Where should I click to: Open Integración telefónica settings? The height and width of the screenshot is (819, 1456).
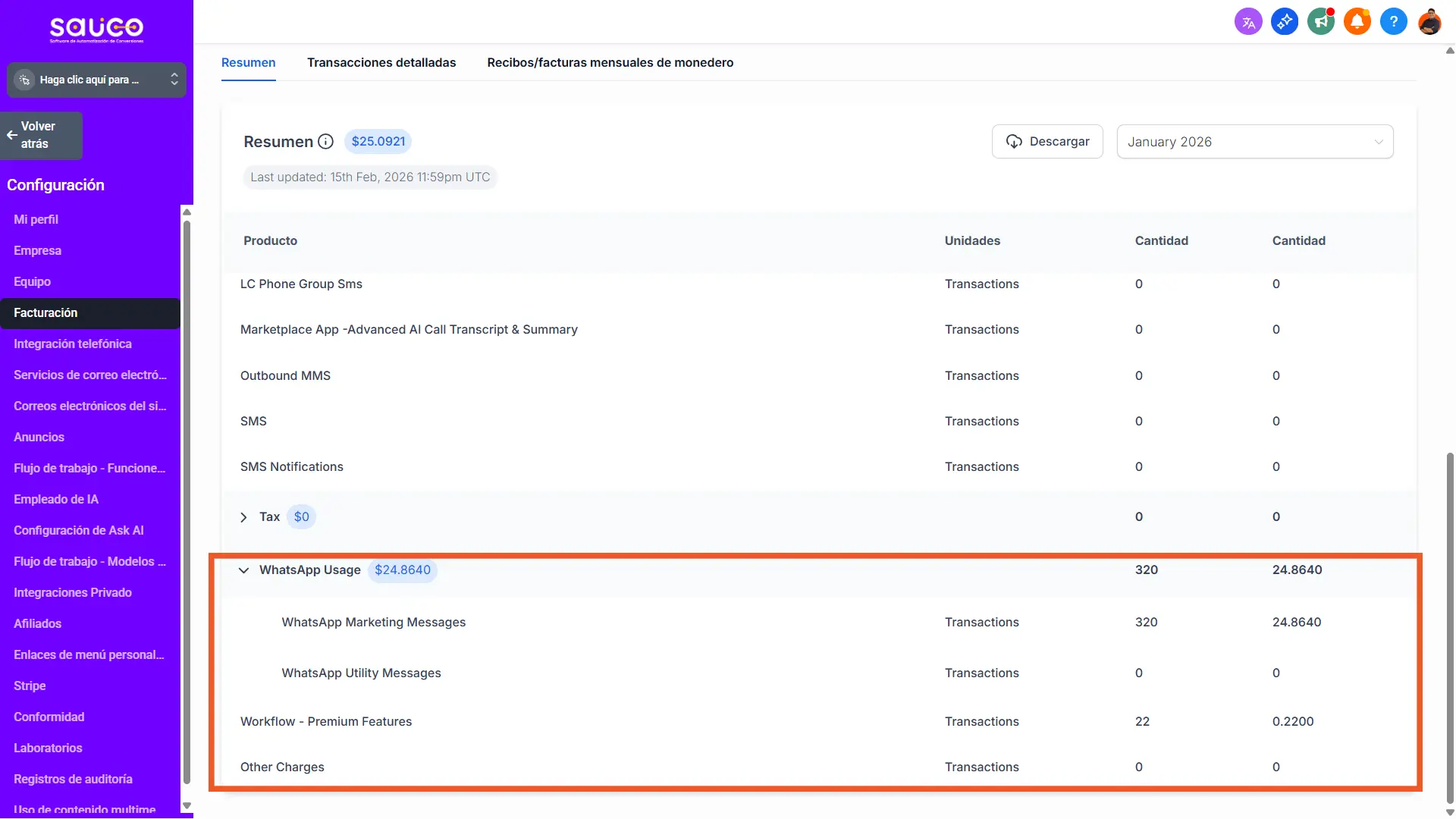[73, 344]
